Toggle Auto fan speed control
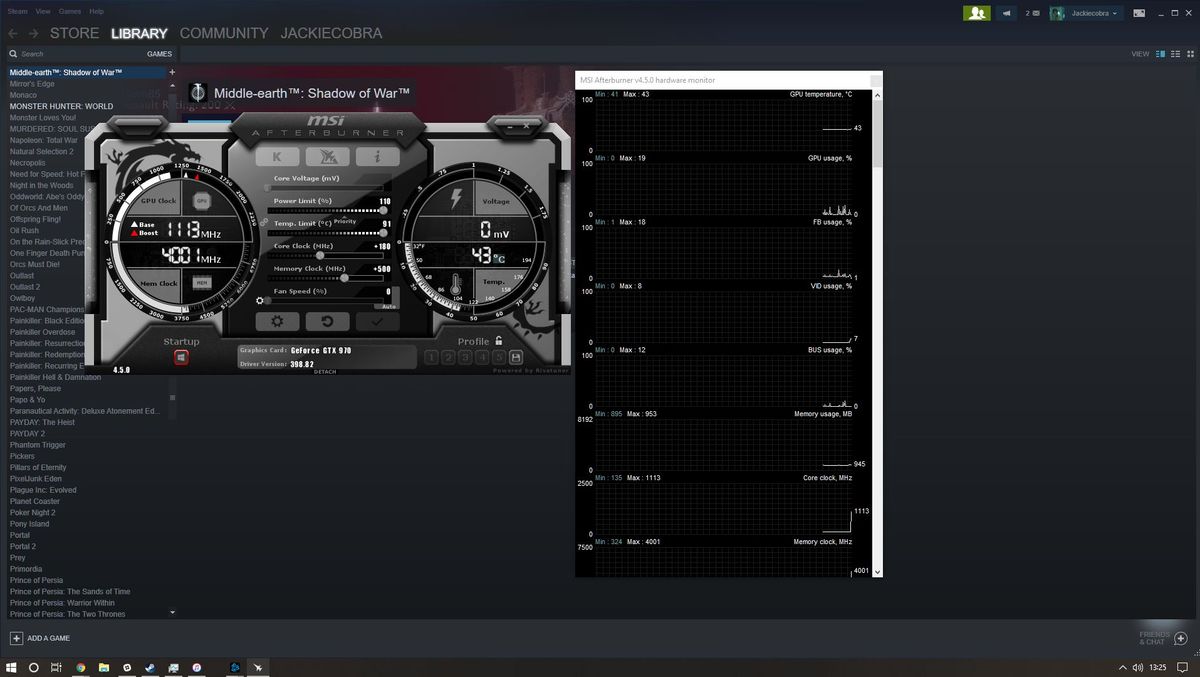 (x=389, y=306)
